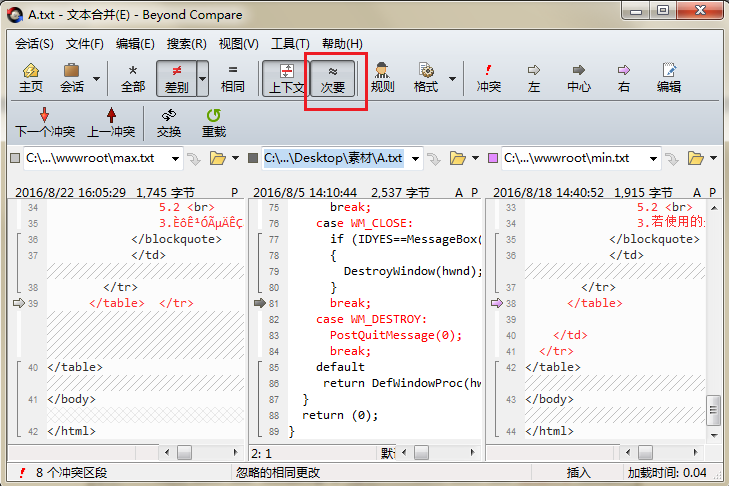Open the 规则 (Rules) icon

pyautogui.click(x=382, y=78)
